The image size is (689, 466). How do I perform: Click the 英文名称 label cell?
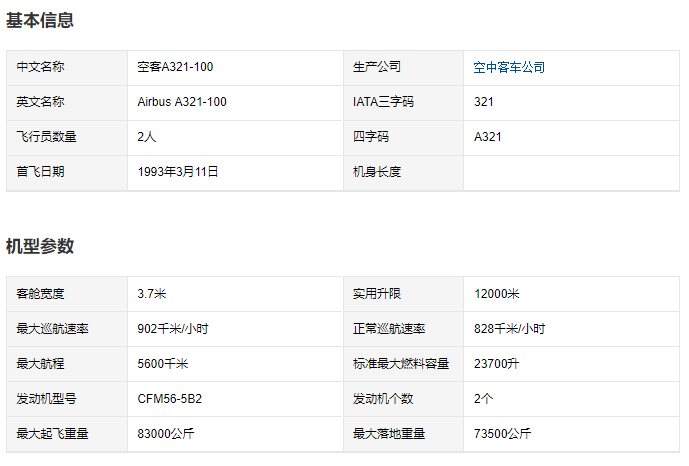click(x=67, y=102)
